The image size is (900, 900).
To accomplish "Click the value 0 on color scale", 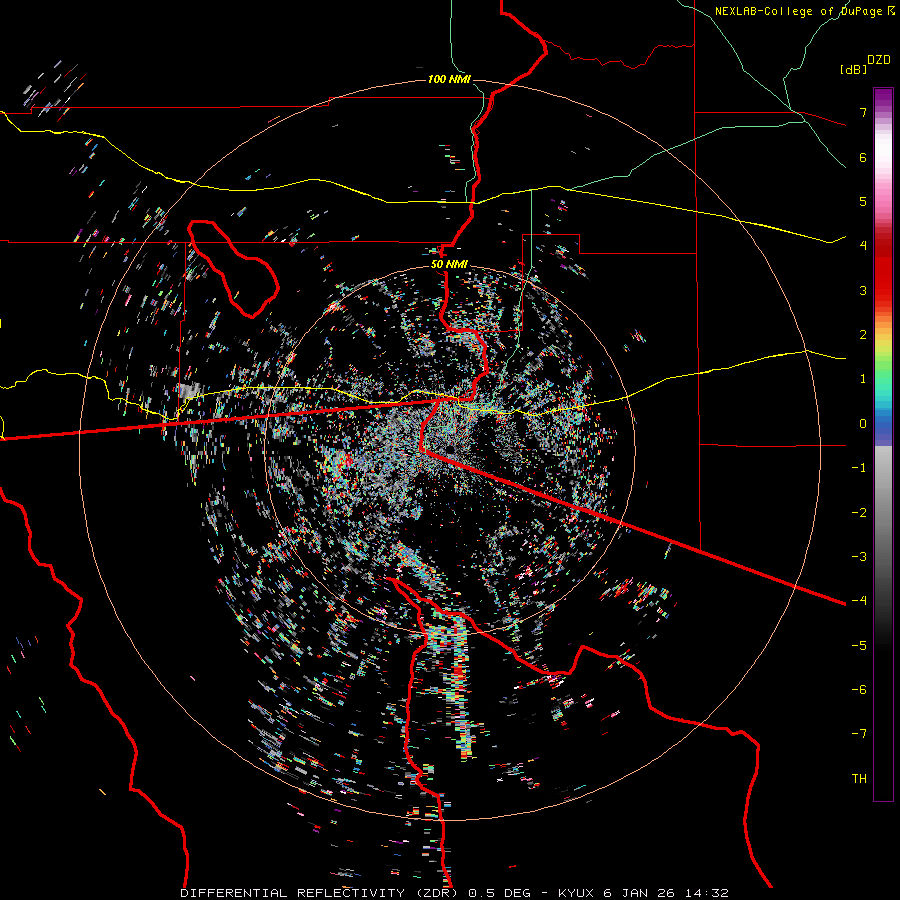I will pos(863,424).
